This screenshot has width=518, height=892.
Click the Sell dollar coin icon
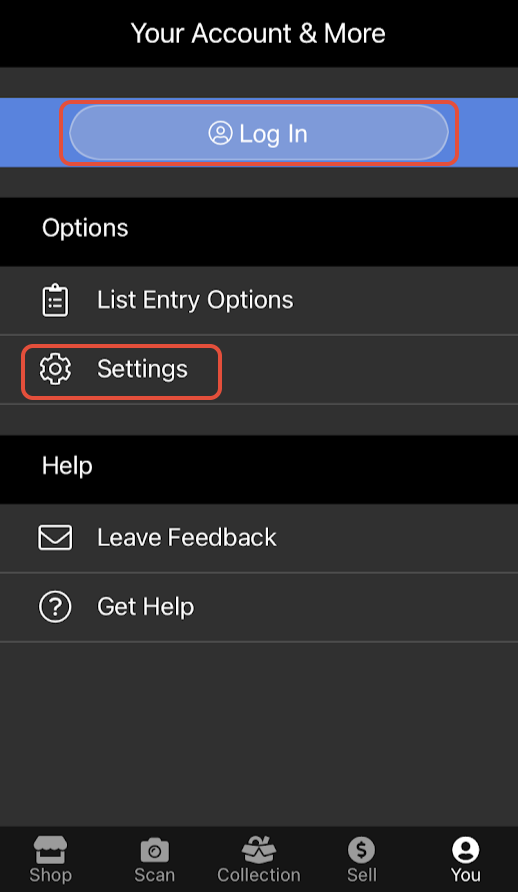click(362, 851)
